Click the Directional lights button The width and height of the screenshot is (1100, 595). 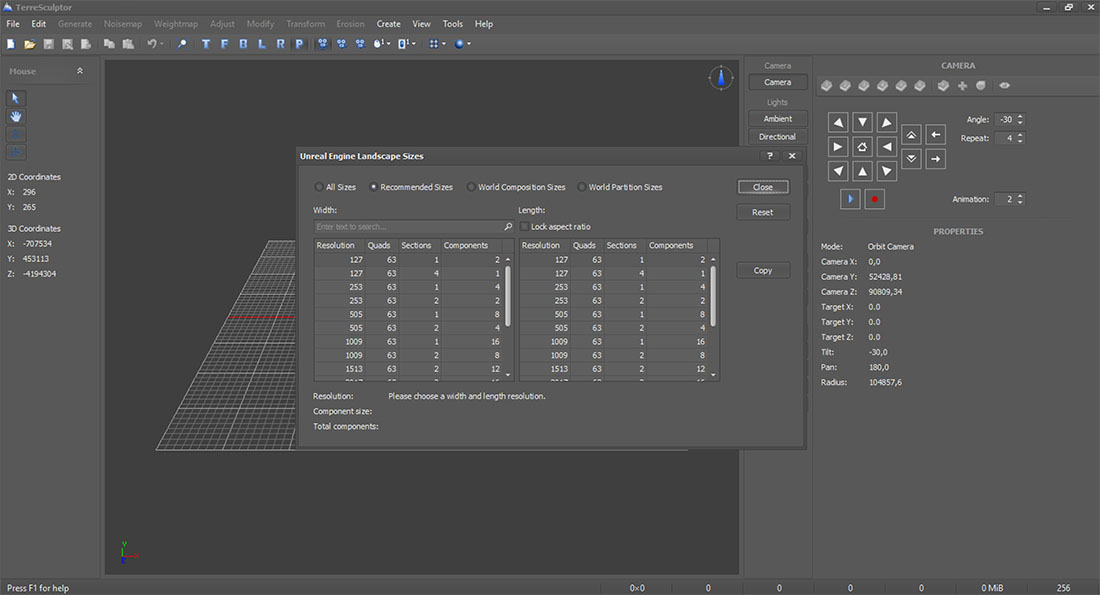tap(777, 137)
